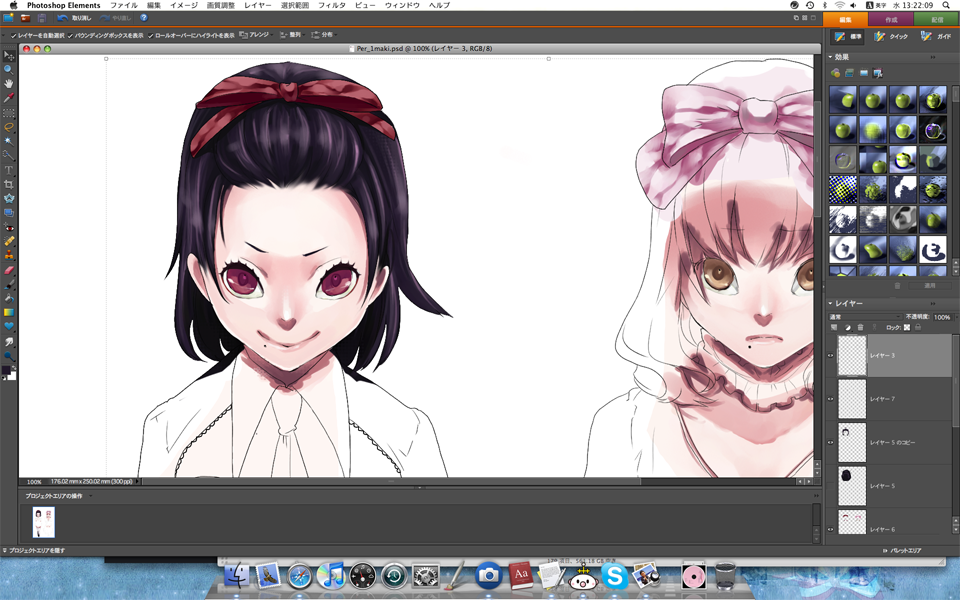Click the adjustment layer half-circle icon
The height and width of the screenshot is (600, 960).
847,328
